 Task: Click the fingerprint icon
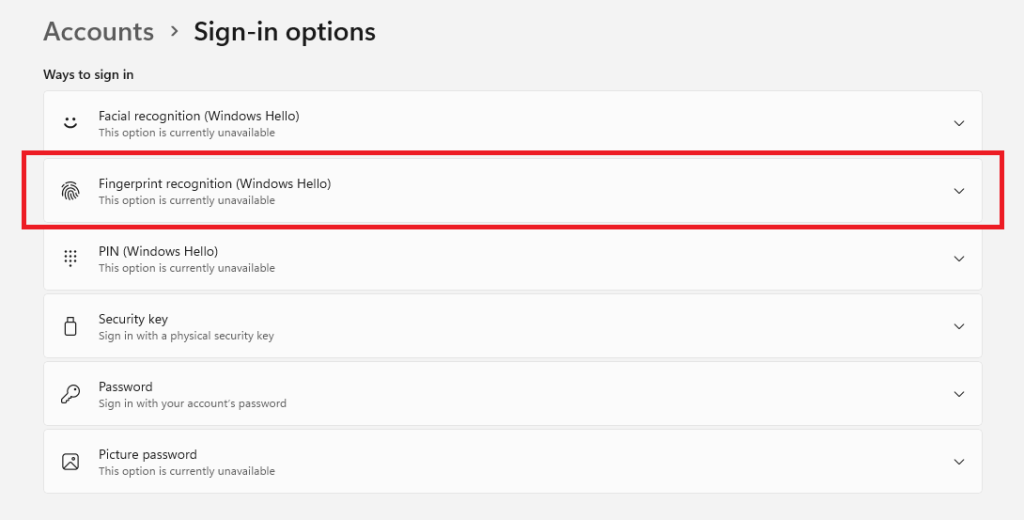coord(70,191)
